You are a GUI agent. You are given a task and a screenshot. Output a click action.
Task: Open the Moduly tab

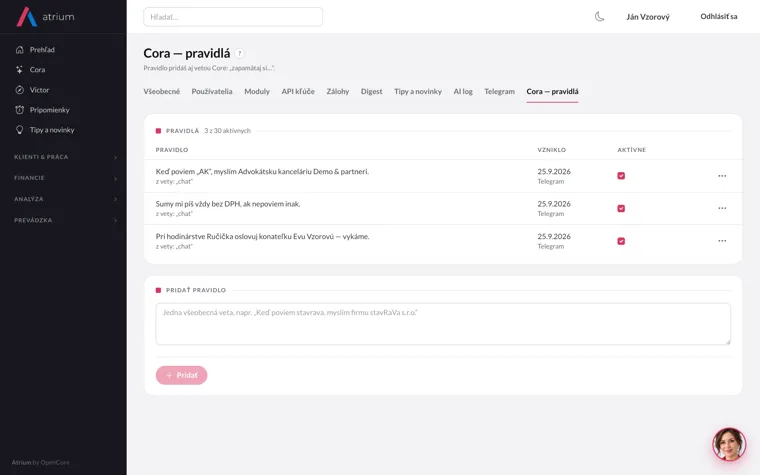click(257, 91)
